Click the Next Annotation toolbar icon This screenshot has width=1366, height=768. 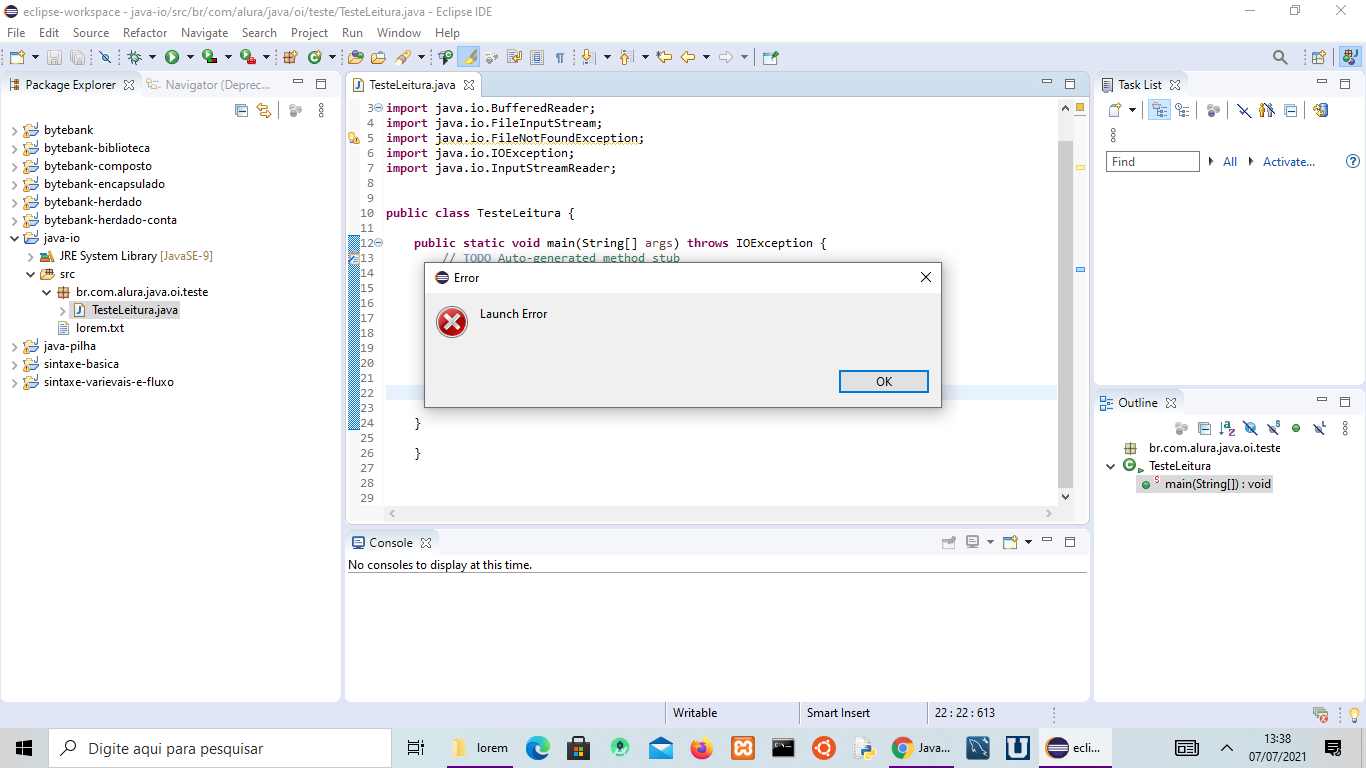coord(588,58)
